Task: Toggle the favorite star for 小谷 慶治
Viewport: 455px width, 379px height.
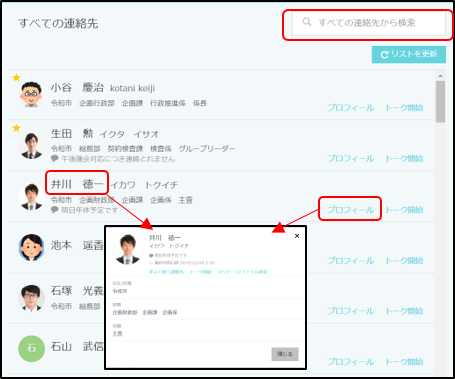Action: coord(16,78)
